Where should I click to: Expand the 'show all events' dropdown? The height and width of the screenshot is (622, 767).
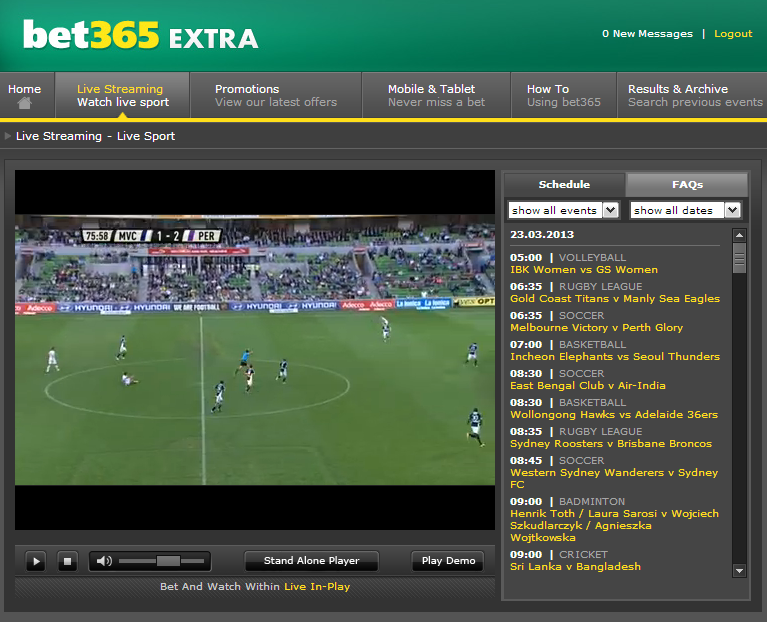(x=564, y=210)
